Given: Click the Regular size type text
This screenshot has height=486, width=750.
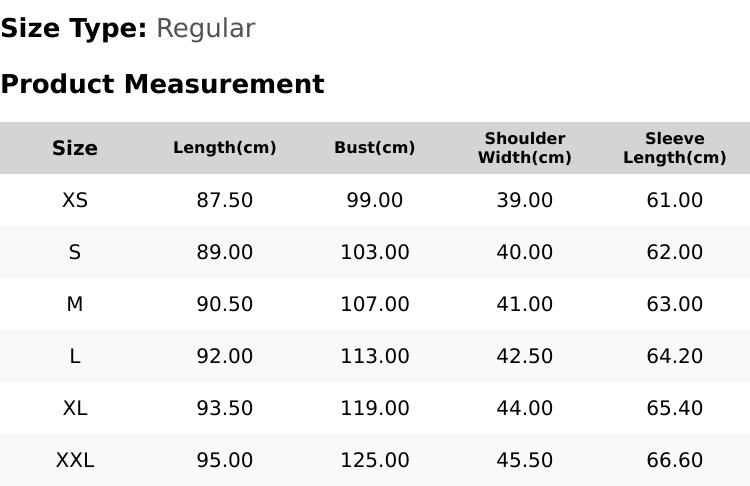Looking at the screenshot, I should (206, 29).
